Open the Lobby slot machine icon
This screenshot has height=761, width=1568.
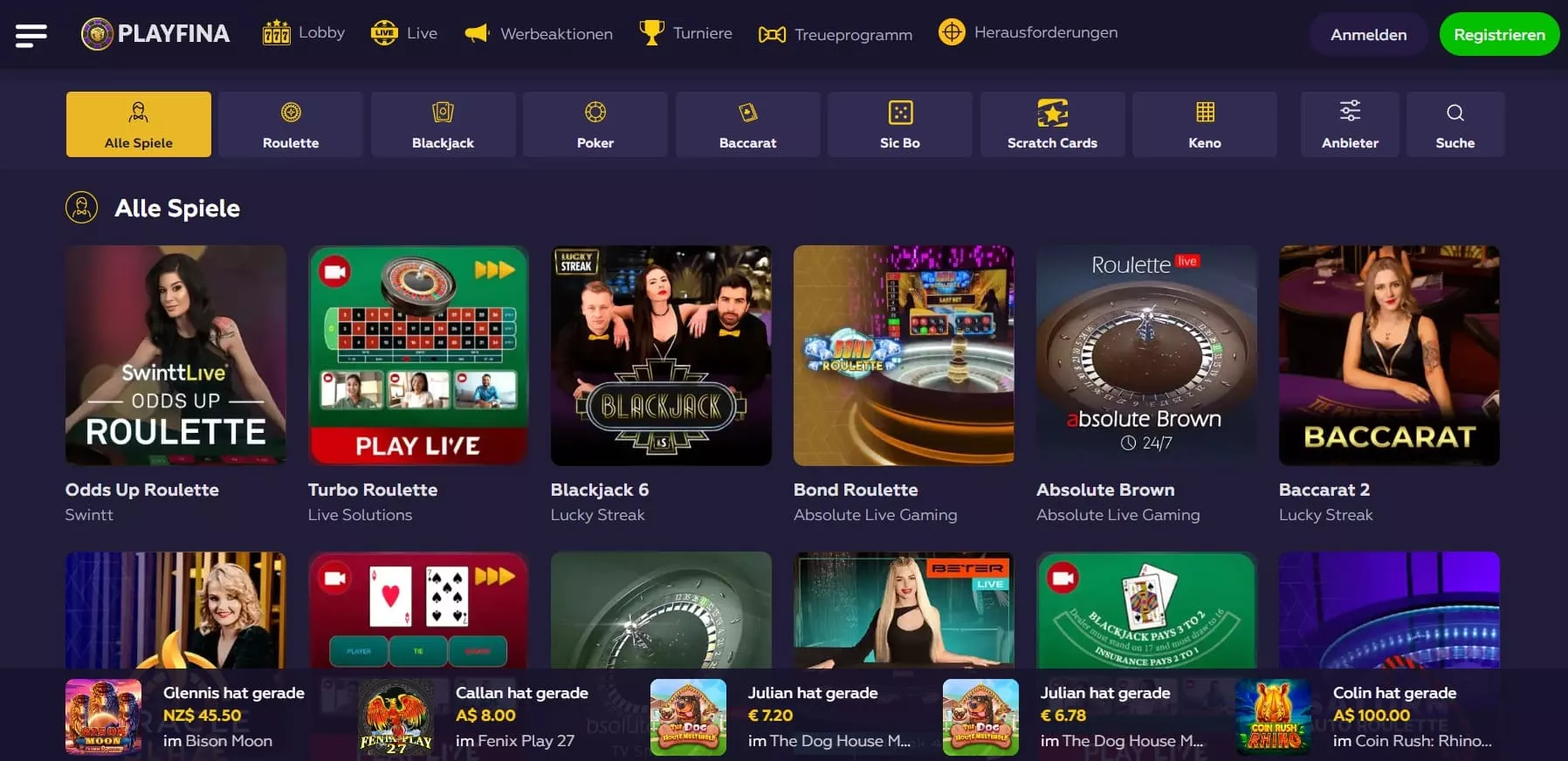click(276, 33)
